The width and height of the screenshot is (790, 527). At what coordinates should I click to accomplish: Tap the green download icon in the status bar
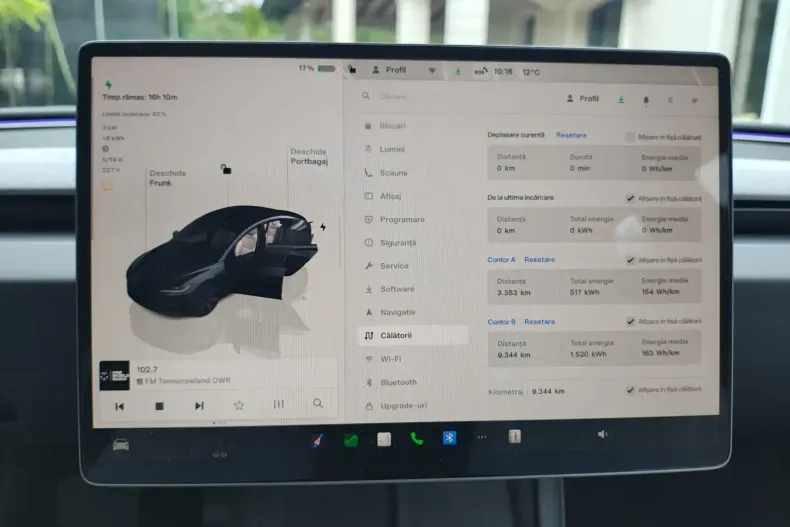(457, 71)
